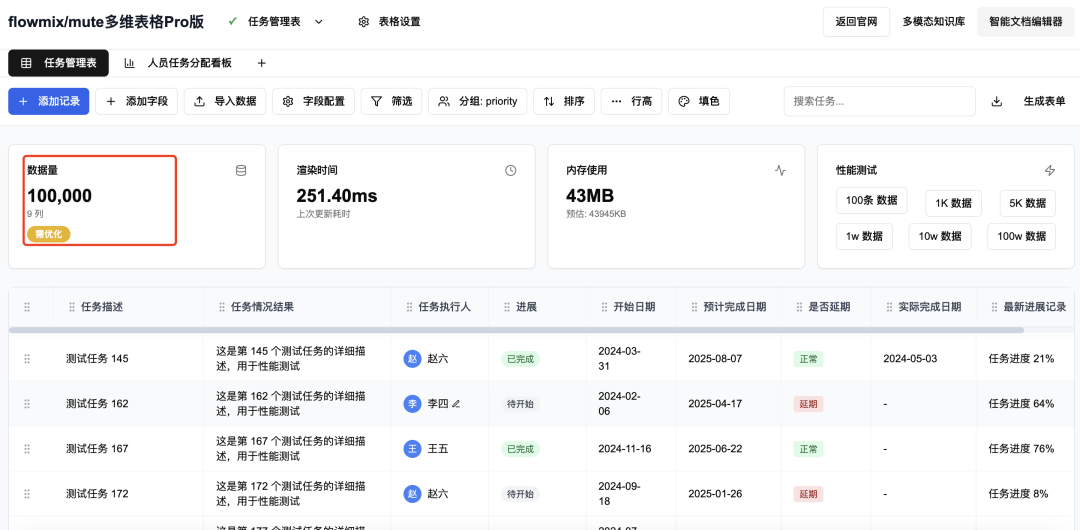Image resolution: width=1080 pixels, height=530 pixels.
Task: Click the download icon next to 生成表单
Action: pyautogui.click(x=996, y=101)
